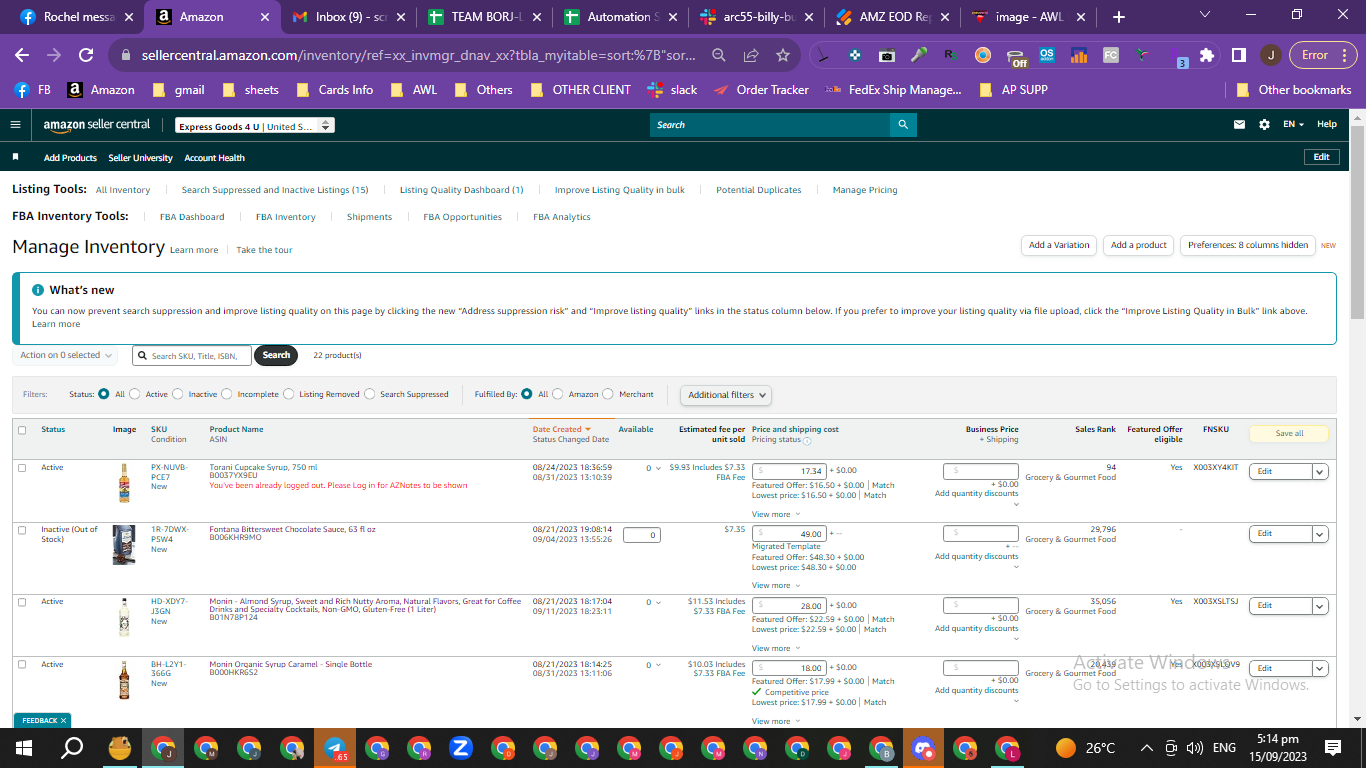Open the Listing Quality Dashboard tool

[x=462, y=190]
